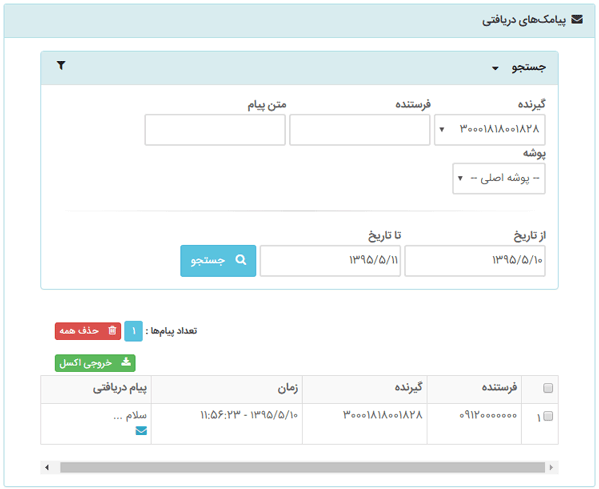Click the right scroll arrow of horizontal scrollbar

point(551,467)
